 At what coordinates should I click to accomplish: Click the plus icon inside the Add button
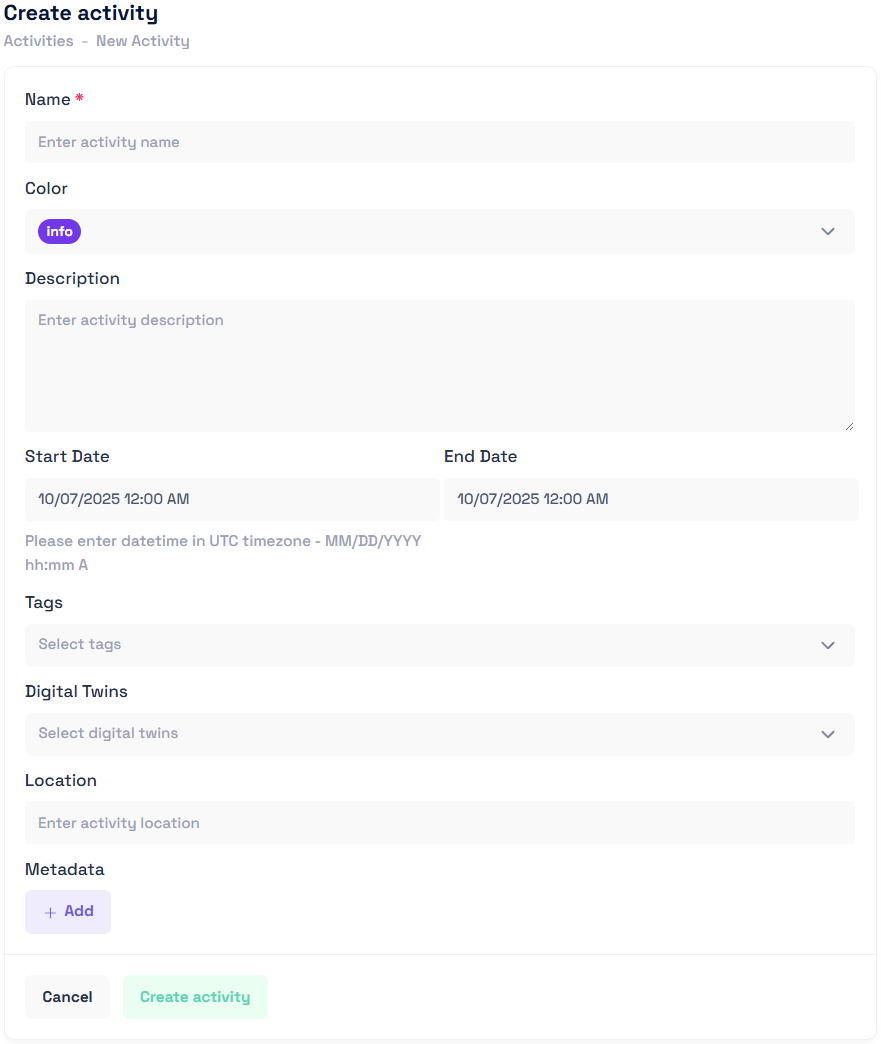click(x=50, y=911)
